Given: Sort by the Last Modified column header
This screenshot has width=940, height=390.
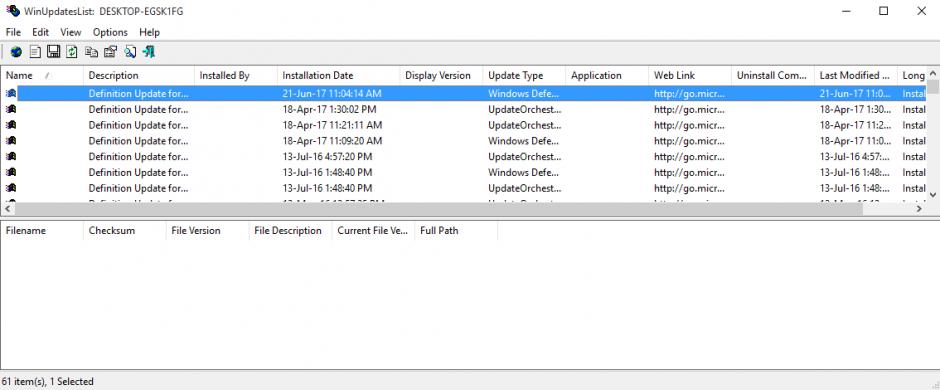Looking at the screenshot, I should pyautogui.click(x=855, y=75).
